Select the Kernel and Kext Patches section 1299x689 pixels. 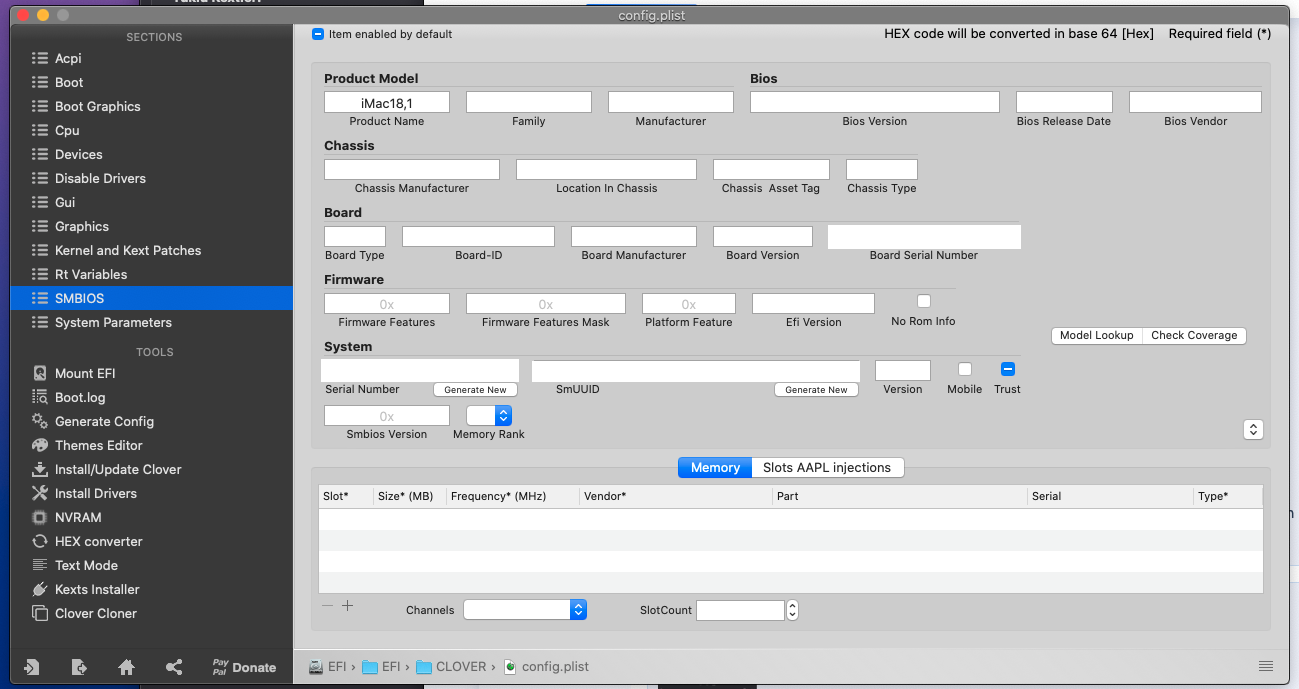pos(127,250)
